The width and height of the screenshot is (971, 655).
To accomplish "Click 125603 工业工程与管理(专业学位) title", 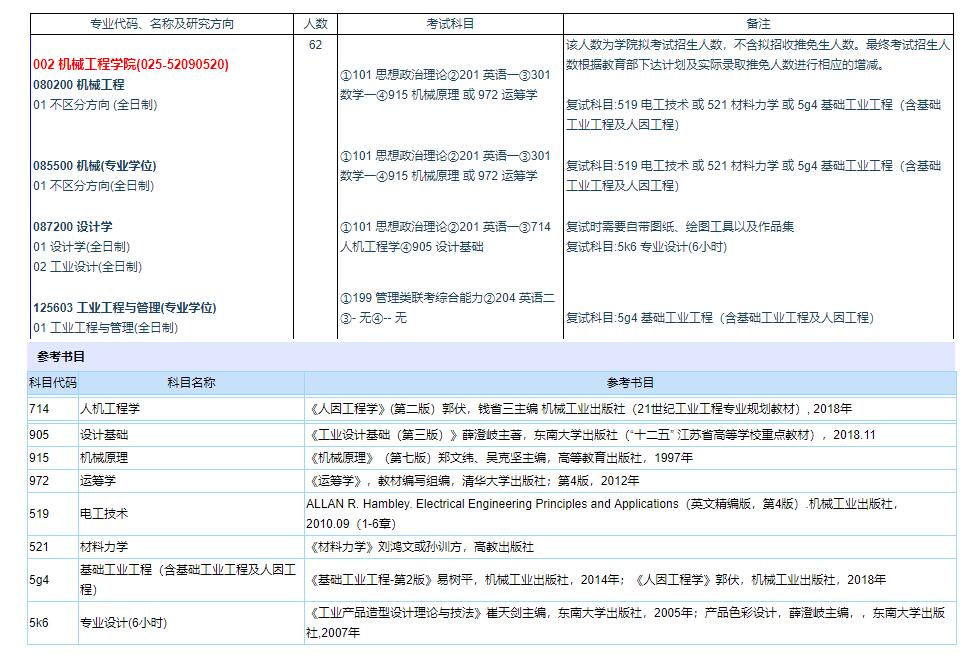I will 125,308.
